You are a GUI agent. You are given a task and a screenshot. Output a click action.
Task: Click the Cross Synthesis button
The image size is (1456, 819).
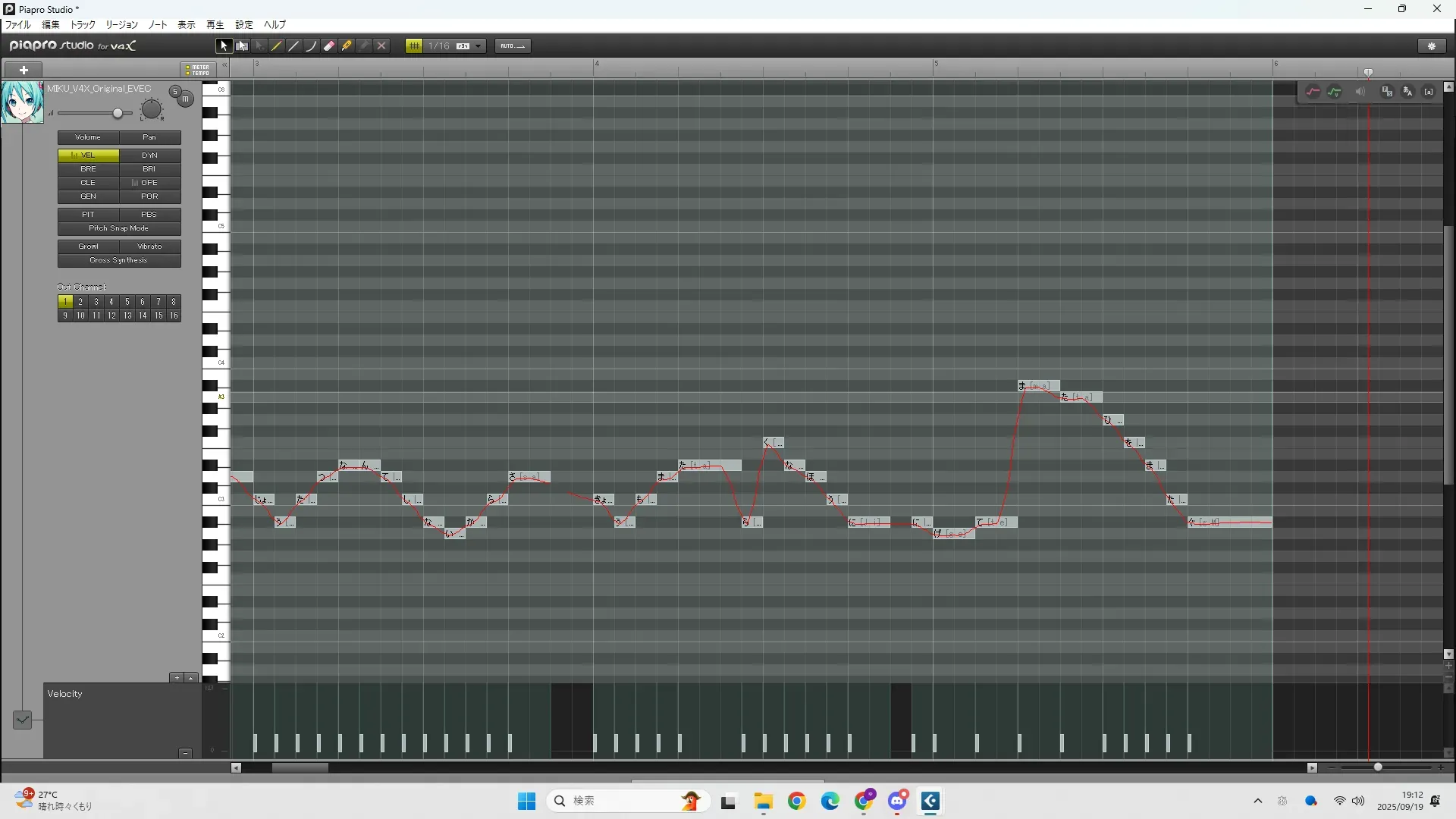click(119, 260)
